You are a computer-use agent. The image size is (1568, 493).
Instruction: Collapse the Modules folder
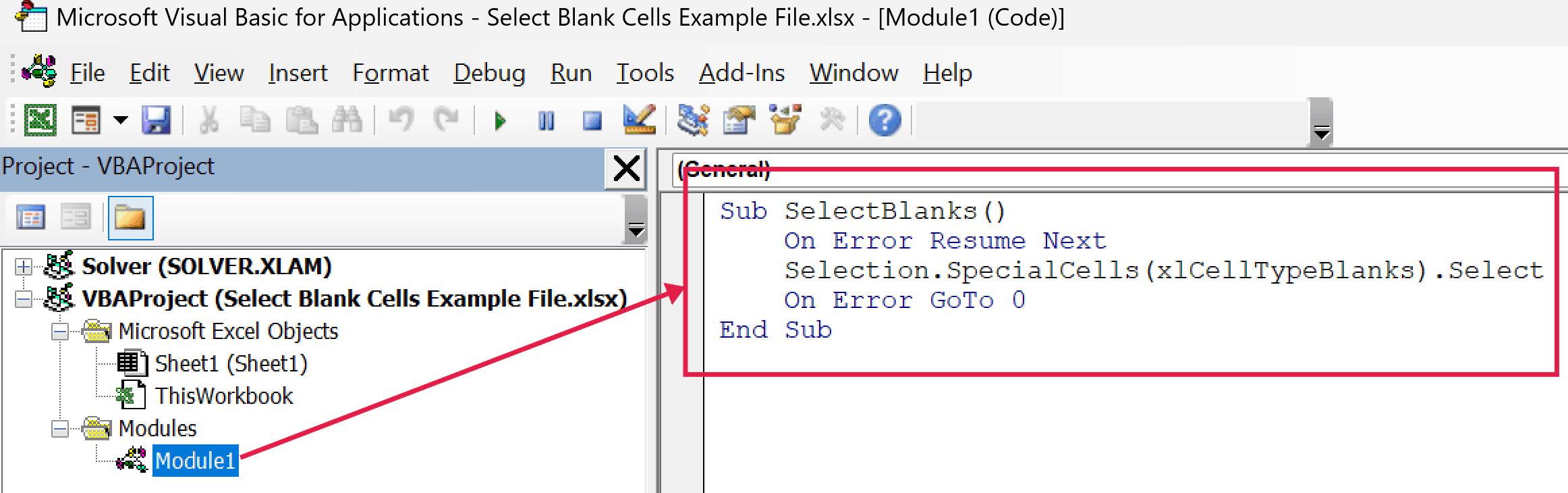coord(60,429)
